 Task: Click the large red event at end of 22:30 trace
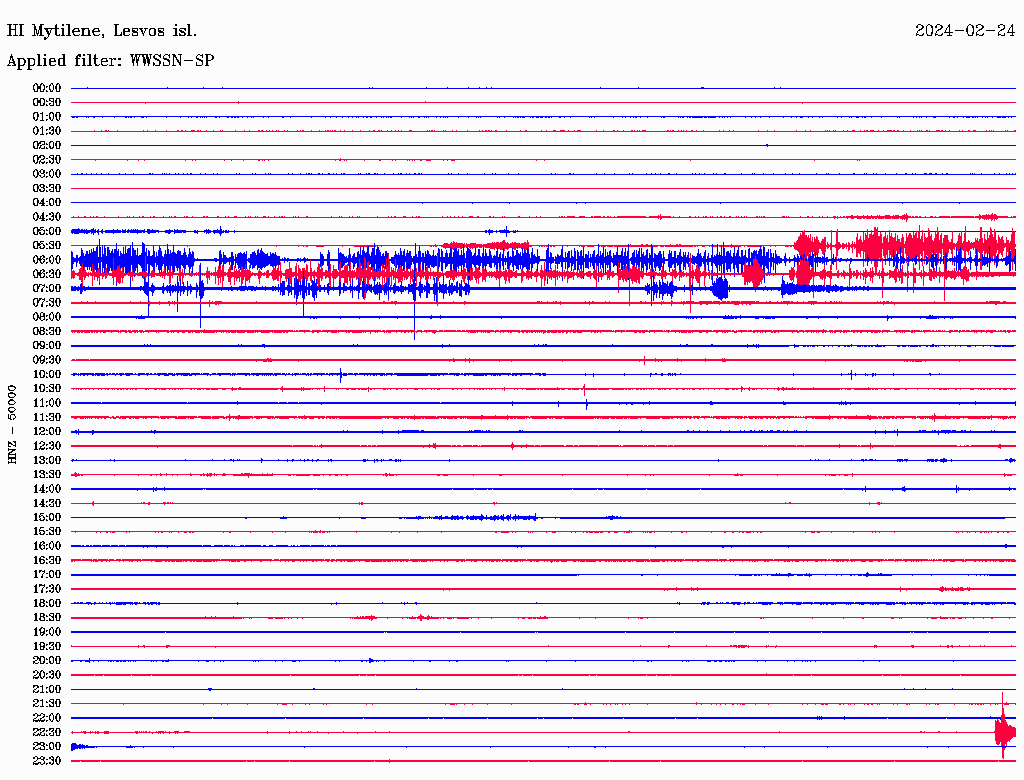(x=1004, y=728)
